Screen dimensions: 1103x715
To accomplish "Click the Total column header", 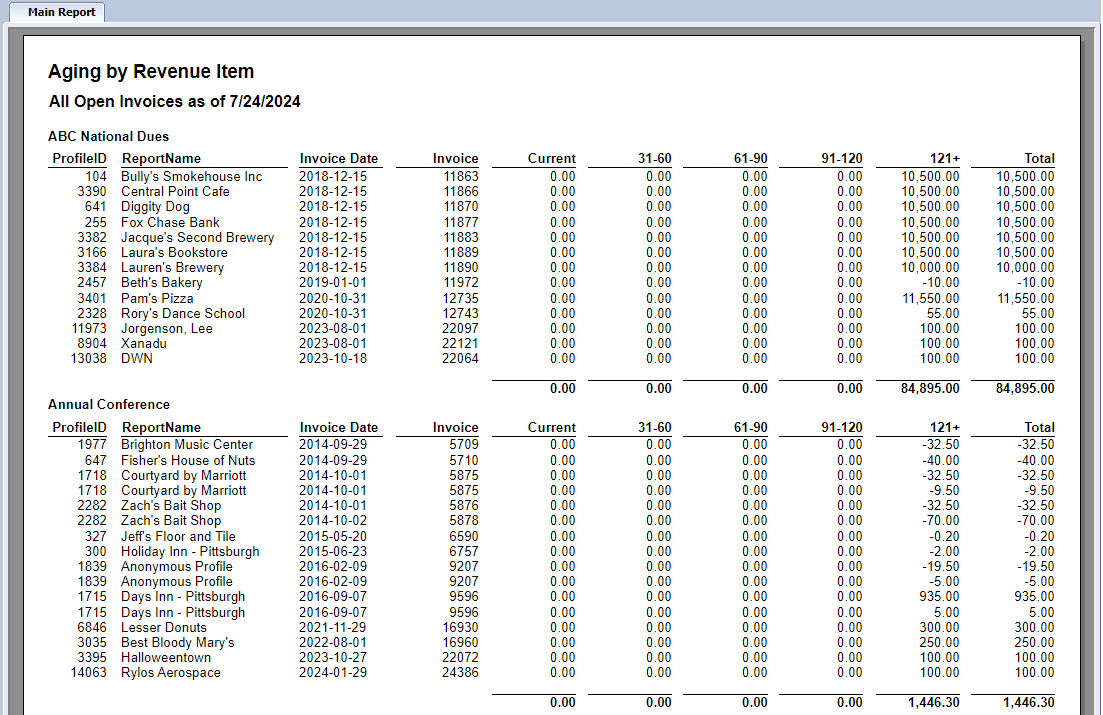I will point(1039,158).
